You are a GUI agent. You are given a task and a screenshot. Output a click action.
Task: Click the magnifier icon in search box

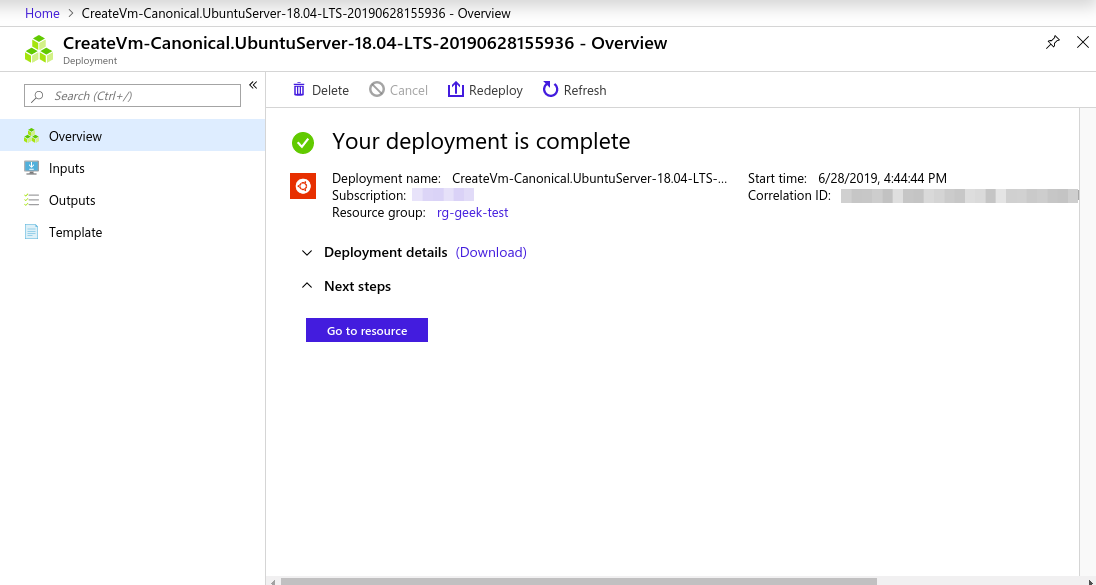click(x=38, y=96)
